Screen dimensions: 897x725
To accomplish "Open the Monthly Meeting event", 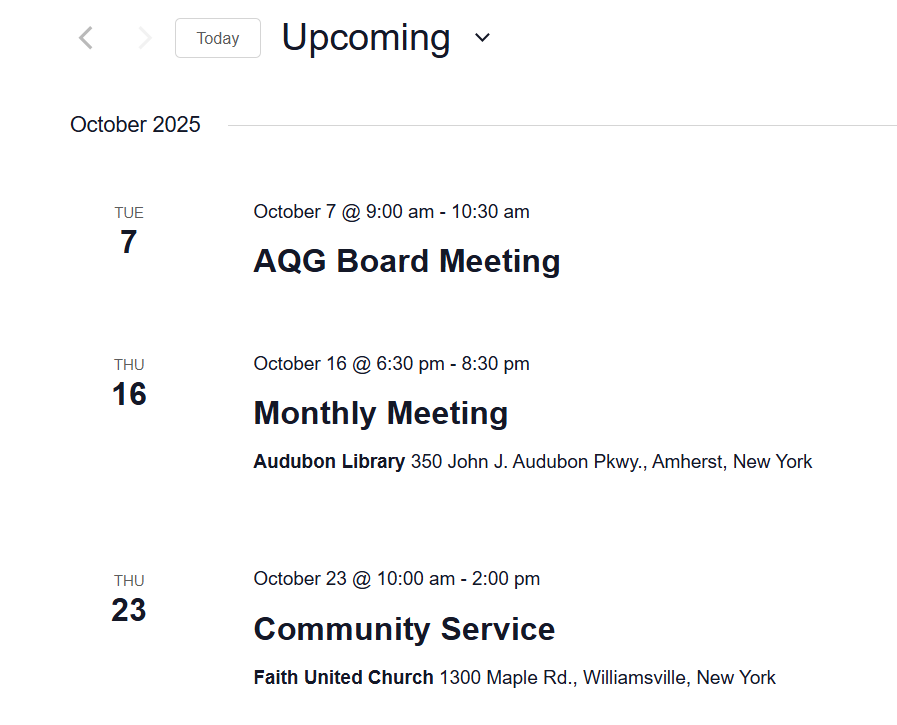I will click(380, 413).
